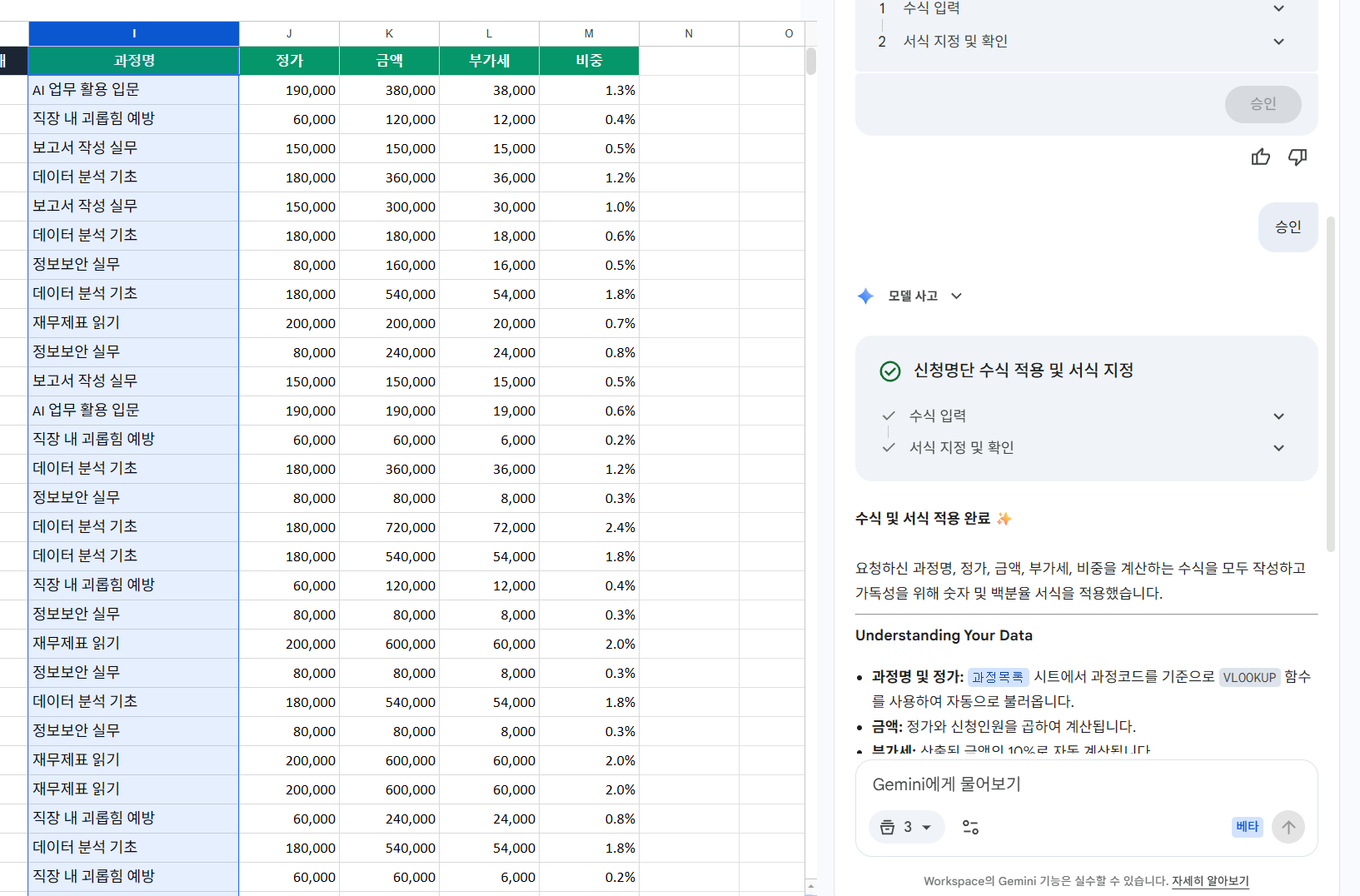The height and width of the screenshot is (896, 1360).
Task: Click the scroll-up arrow at sheet bottom
Action: [810, 886]
